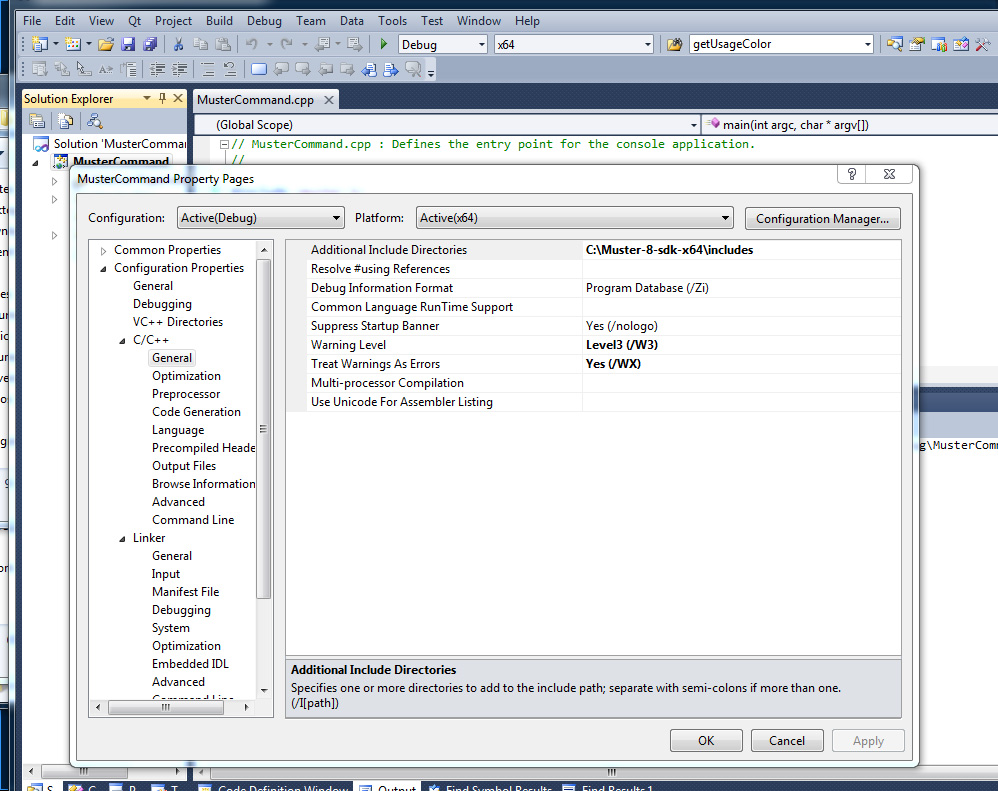Pin the Solution Explorer panel

tap(163, 98)
